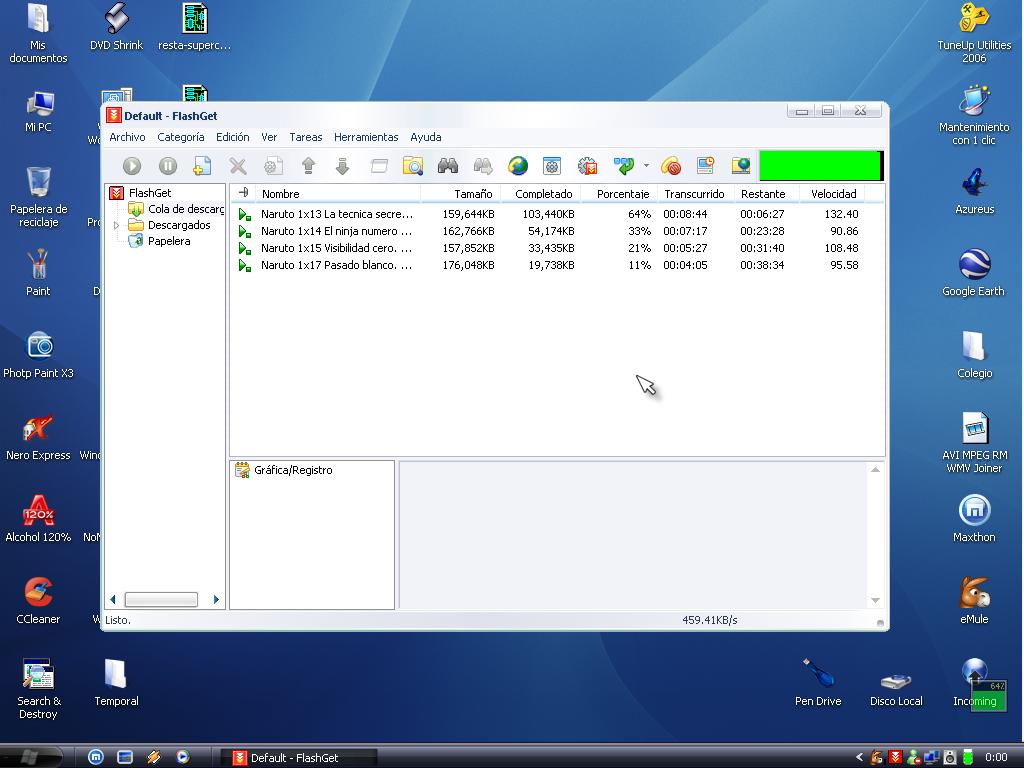The height and width of the screenshot is (768, 1024).
Task: Sort list by Restante column
Action: click(767, 194)
